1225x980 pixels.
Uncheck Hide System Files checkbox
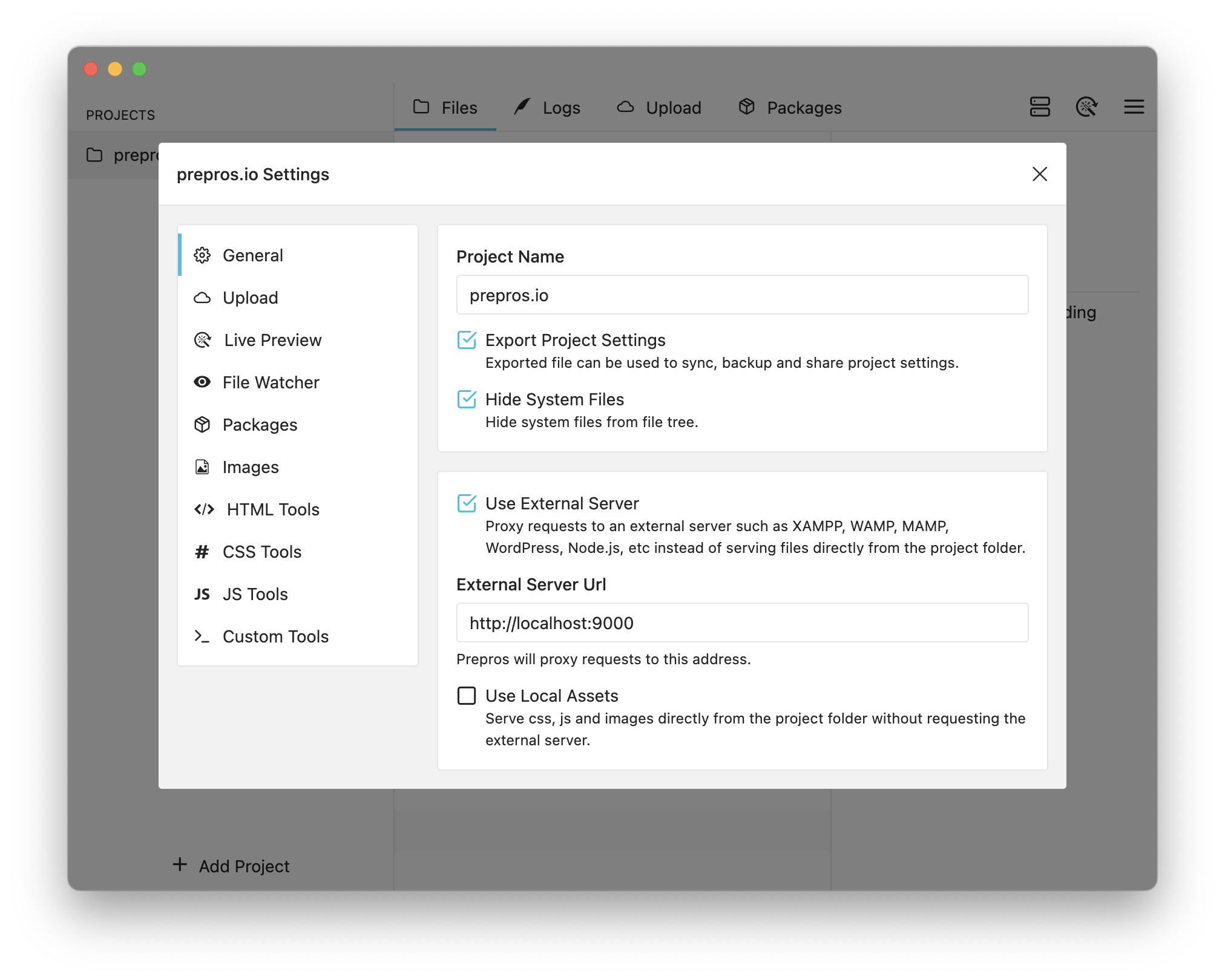pos(467,399)
